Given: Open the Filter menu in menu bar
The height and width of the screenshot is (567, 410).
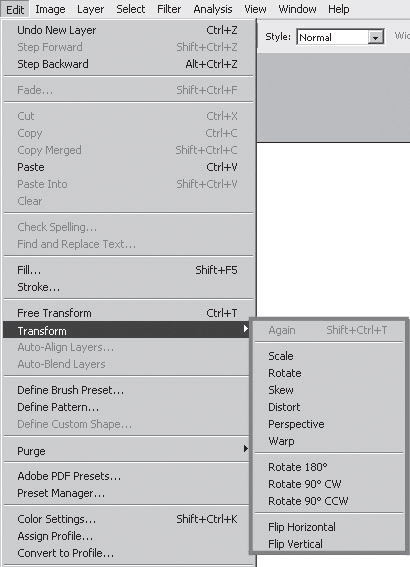Looking at the screenshot, I should [169, 9].
